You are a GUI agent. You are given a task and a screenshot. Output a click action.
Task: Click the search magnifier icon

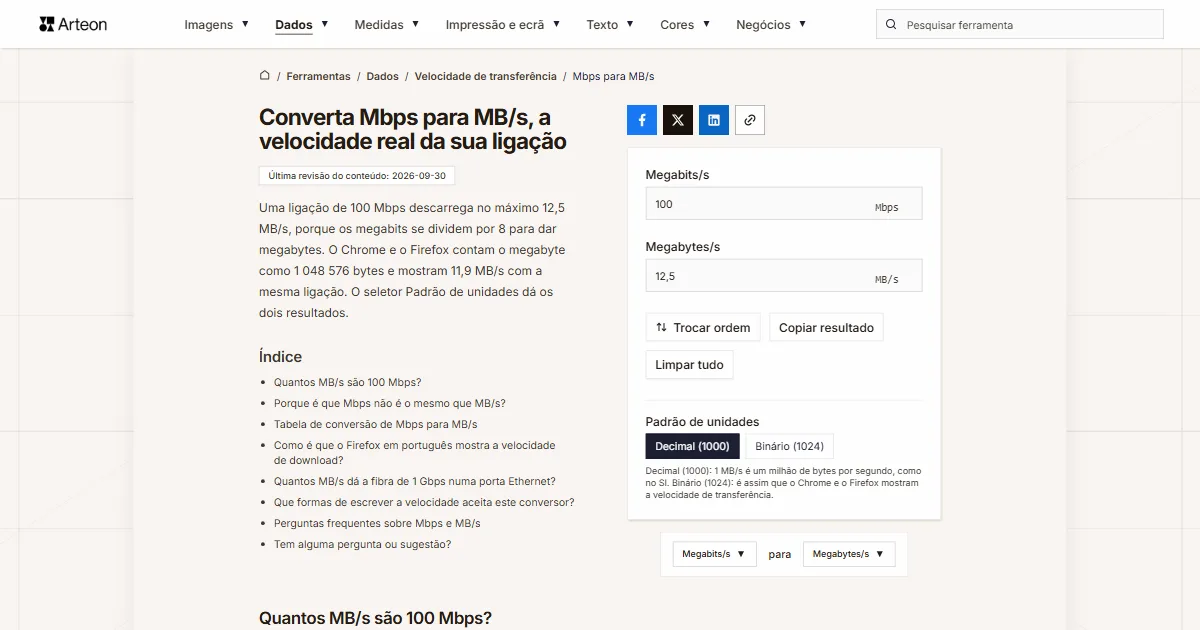point(891,25)
